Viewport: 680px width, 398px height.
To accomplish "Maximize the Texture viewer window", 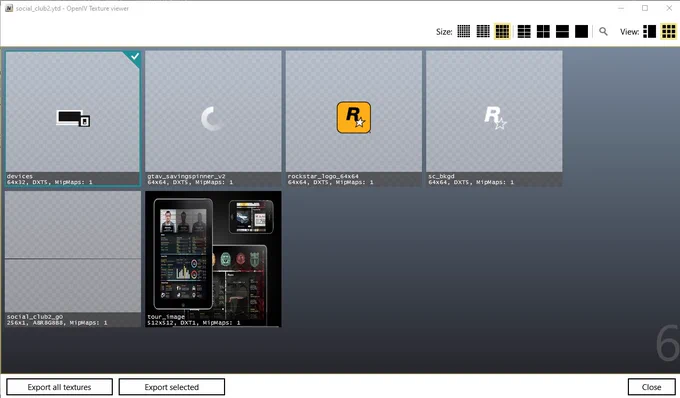I will 645,8.
